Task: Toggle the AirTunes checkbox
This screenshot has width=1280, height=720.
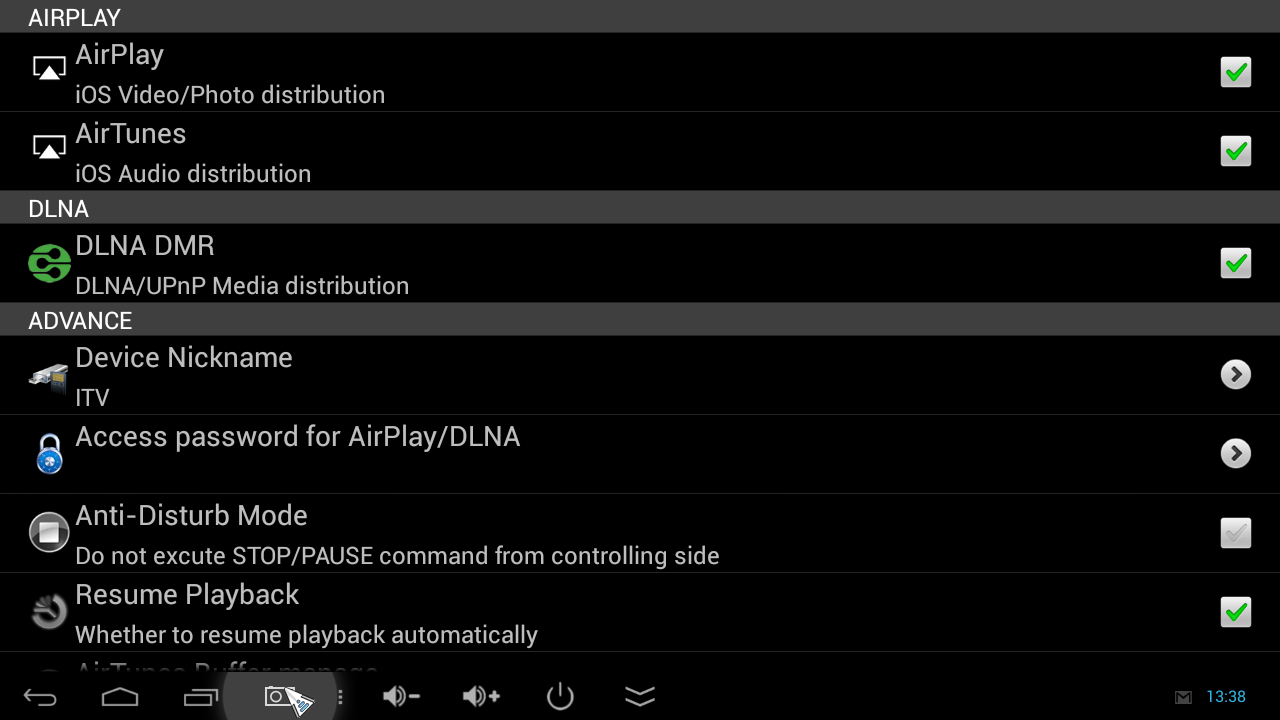Action: [x=1236, y=151]
